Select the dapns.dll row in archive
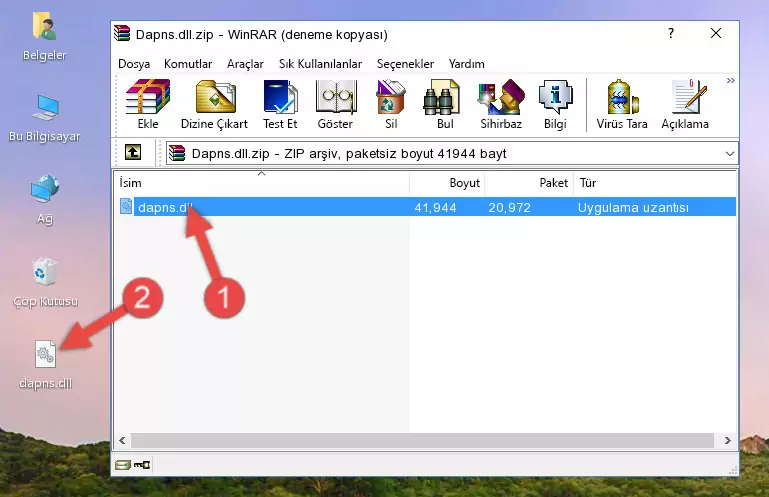 [x=427, y=207]
